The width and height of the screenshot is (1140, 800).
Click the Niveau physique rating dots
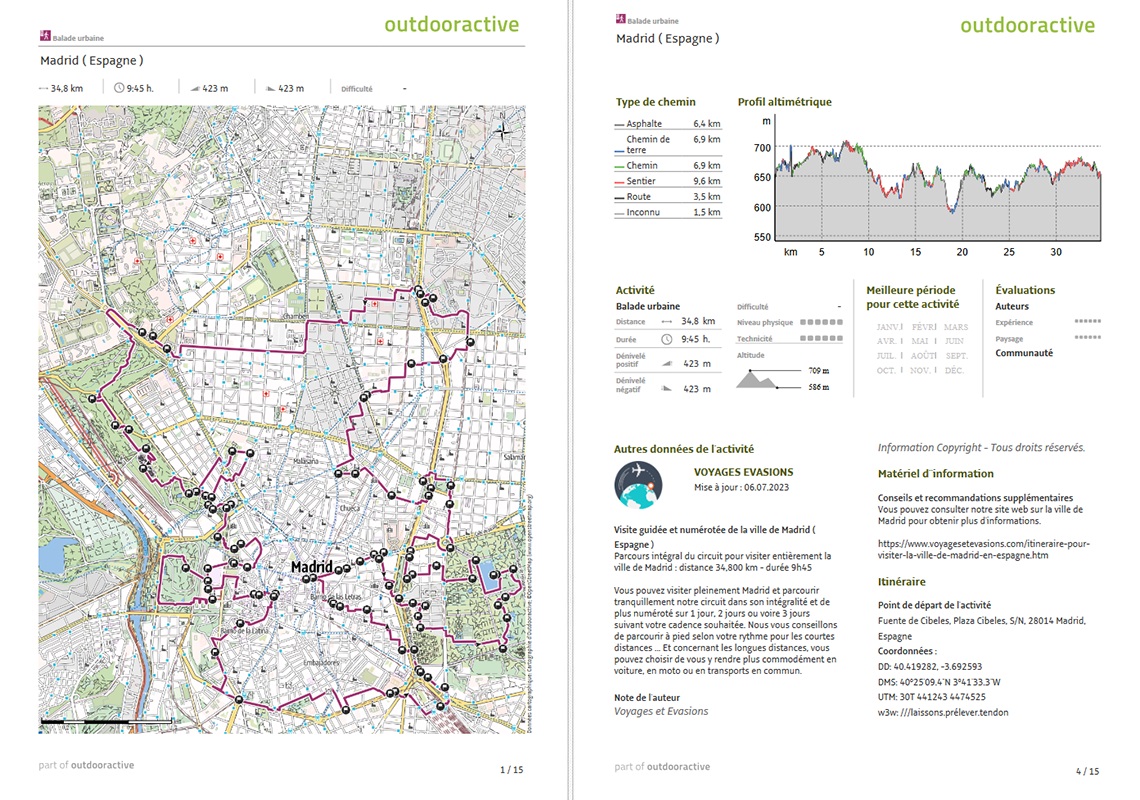pos(822,322)
